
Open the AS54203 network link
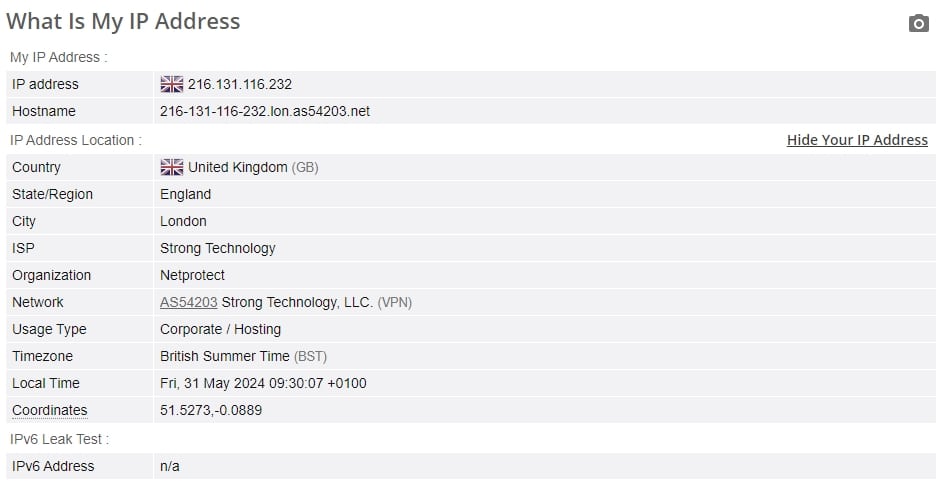coord(188,302)
